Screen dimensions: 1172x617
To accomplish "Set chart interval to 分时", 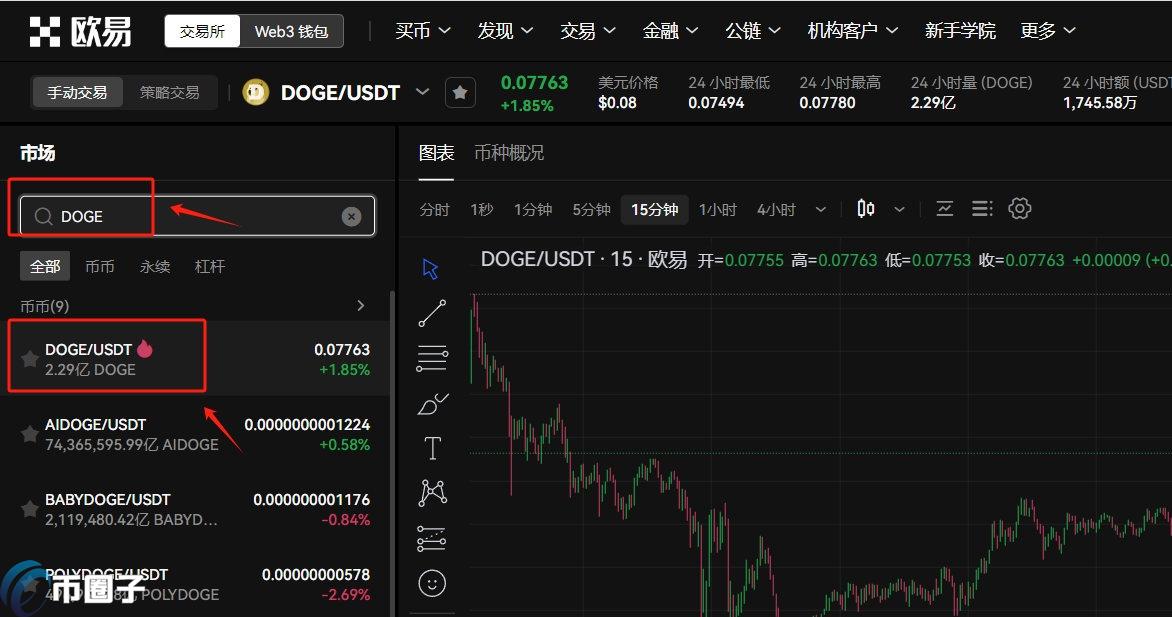I will point(434,209).
